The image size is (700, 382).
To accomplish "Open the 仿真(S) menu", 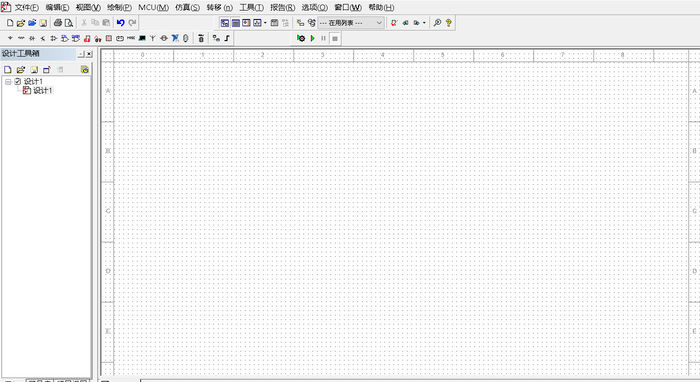I will (188, 8).
